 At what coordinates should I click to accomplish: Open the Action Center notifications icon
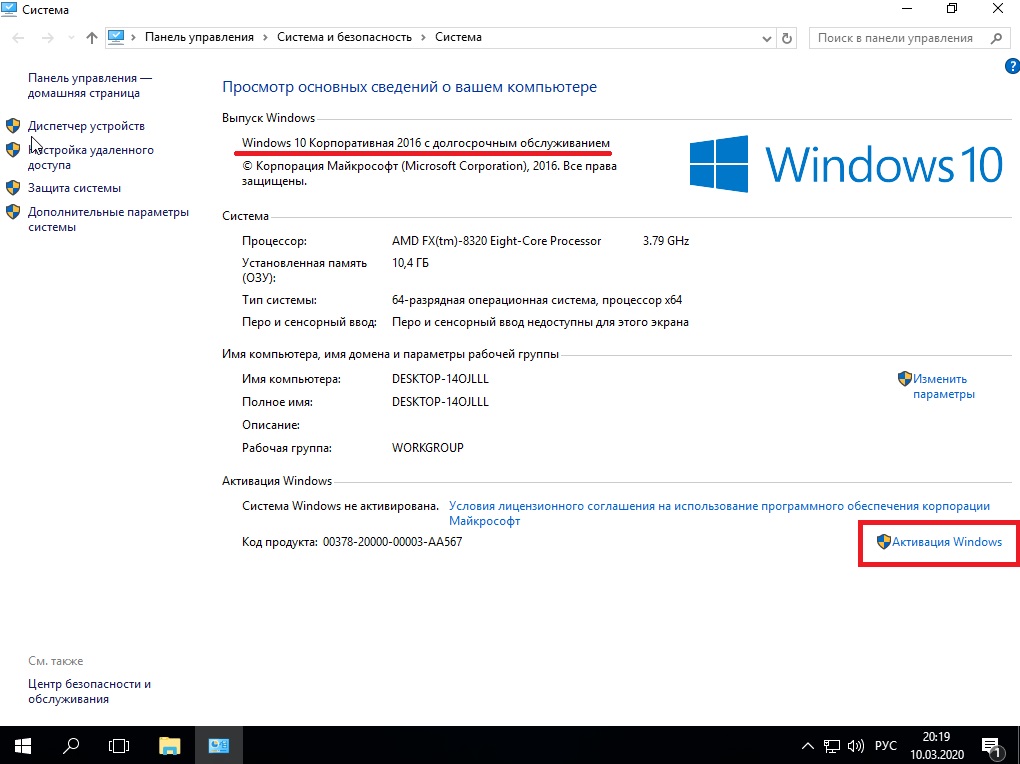[x=991, y=746]
